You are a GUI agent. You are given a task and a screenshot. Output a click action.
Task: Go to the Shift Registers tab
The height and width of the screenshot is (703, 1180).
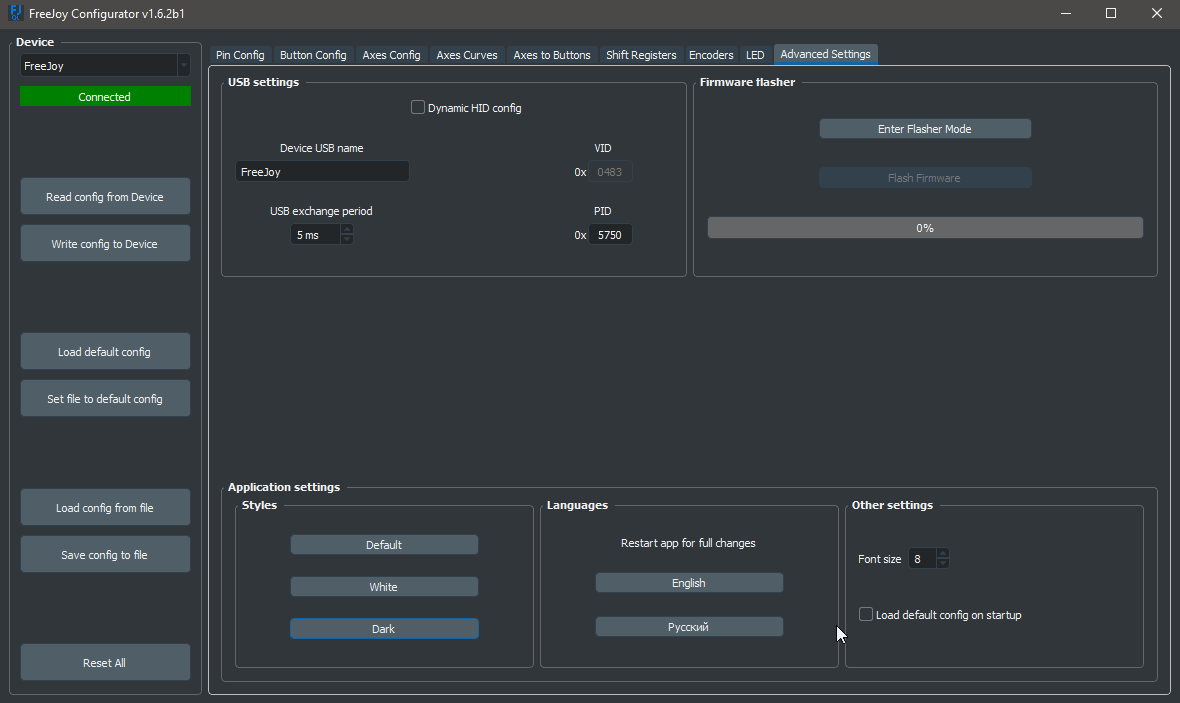(641, 55)
